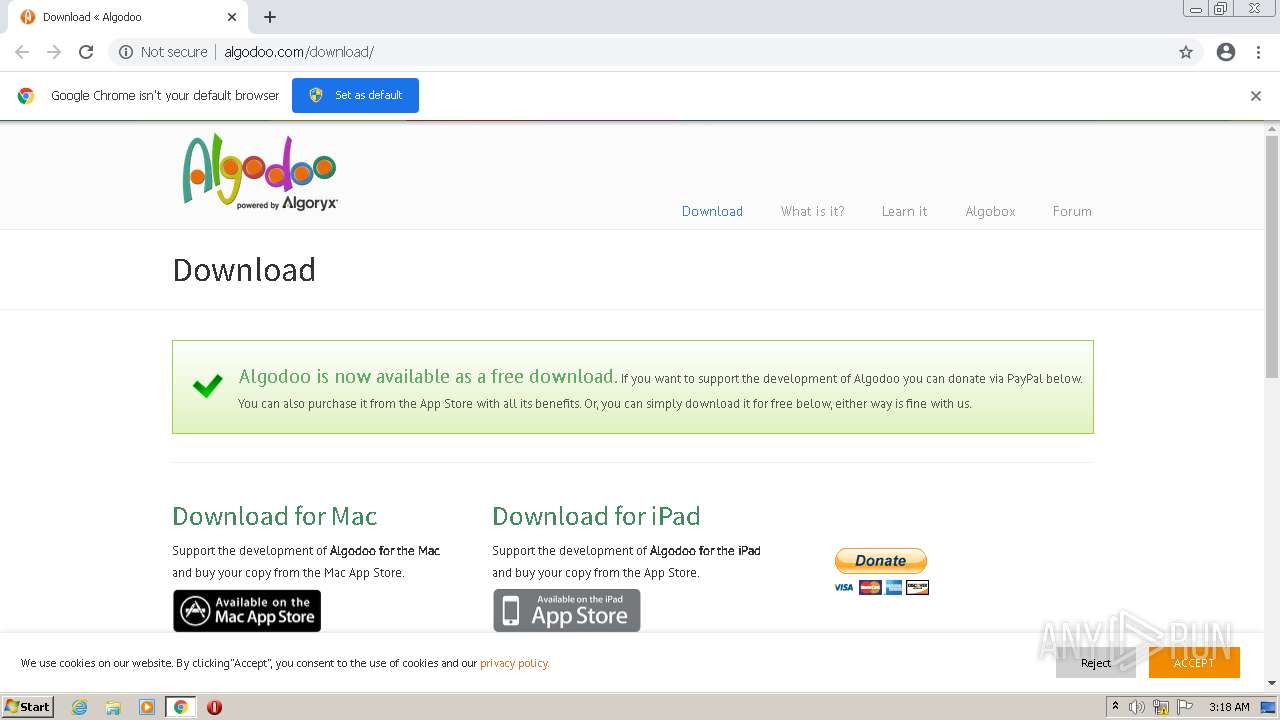Open the Learn it nav item

click(x=904, y=211)
